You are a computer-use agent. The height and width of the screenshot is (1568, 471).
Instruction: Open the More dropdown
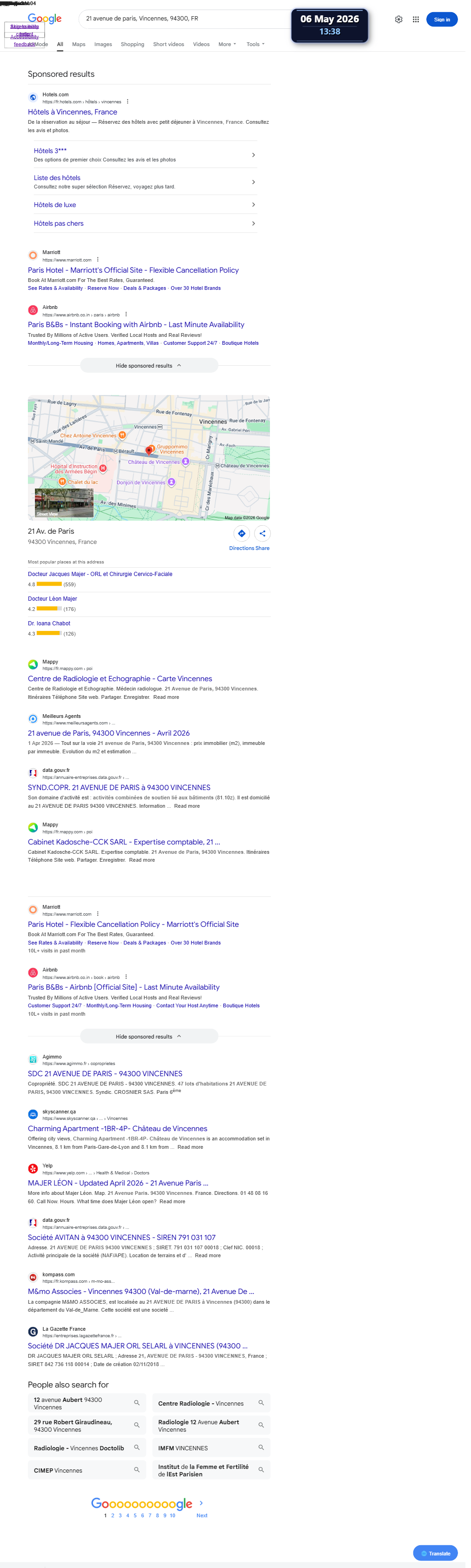tap(227, 45)
